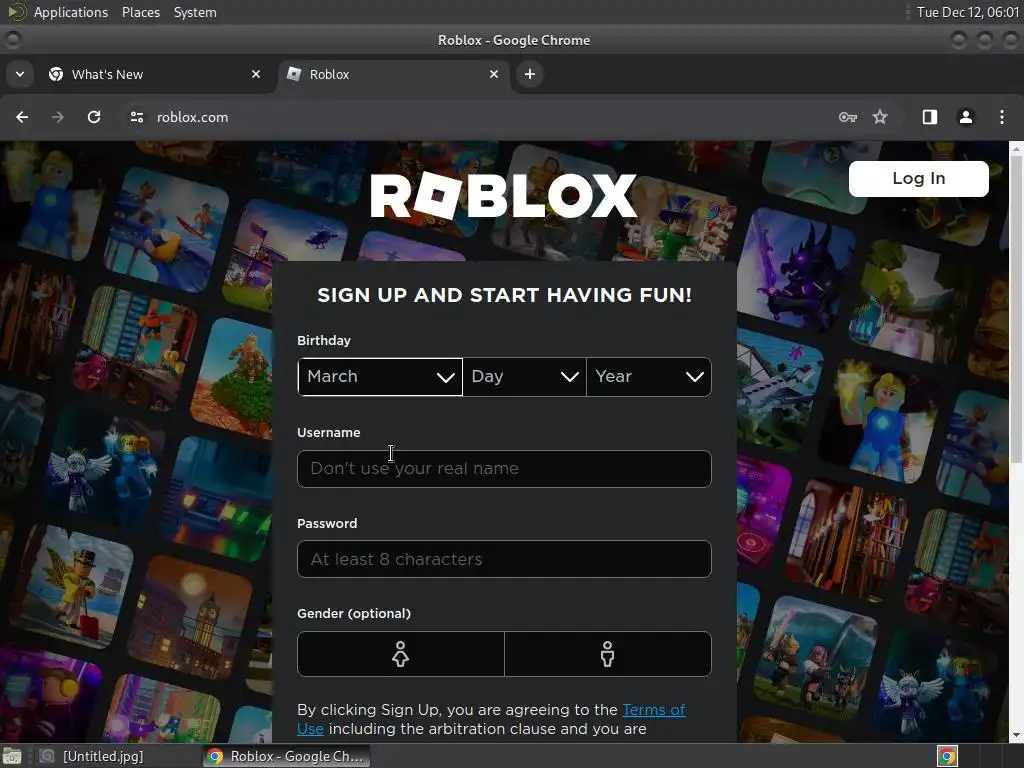Viewport: 1024px width, 768px height.
Task: View site information icon in address bar
Action: click(136, 117)
